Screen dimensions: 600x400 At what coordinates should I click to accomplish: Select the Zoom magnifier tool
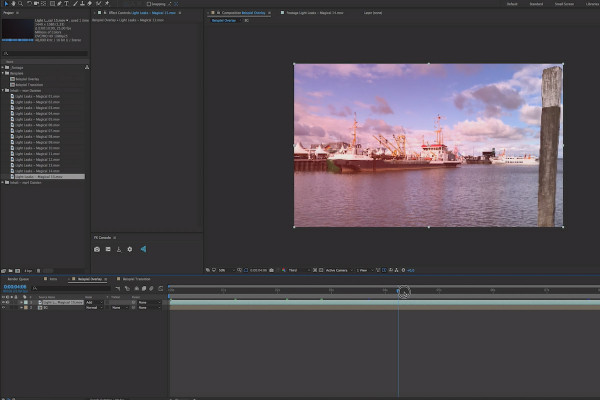[21, 3]
